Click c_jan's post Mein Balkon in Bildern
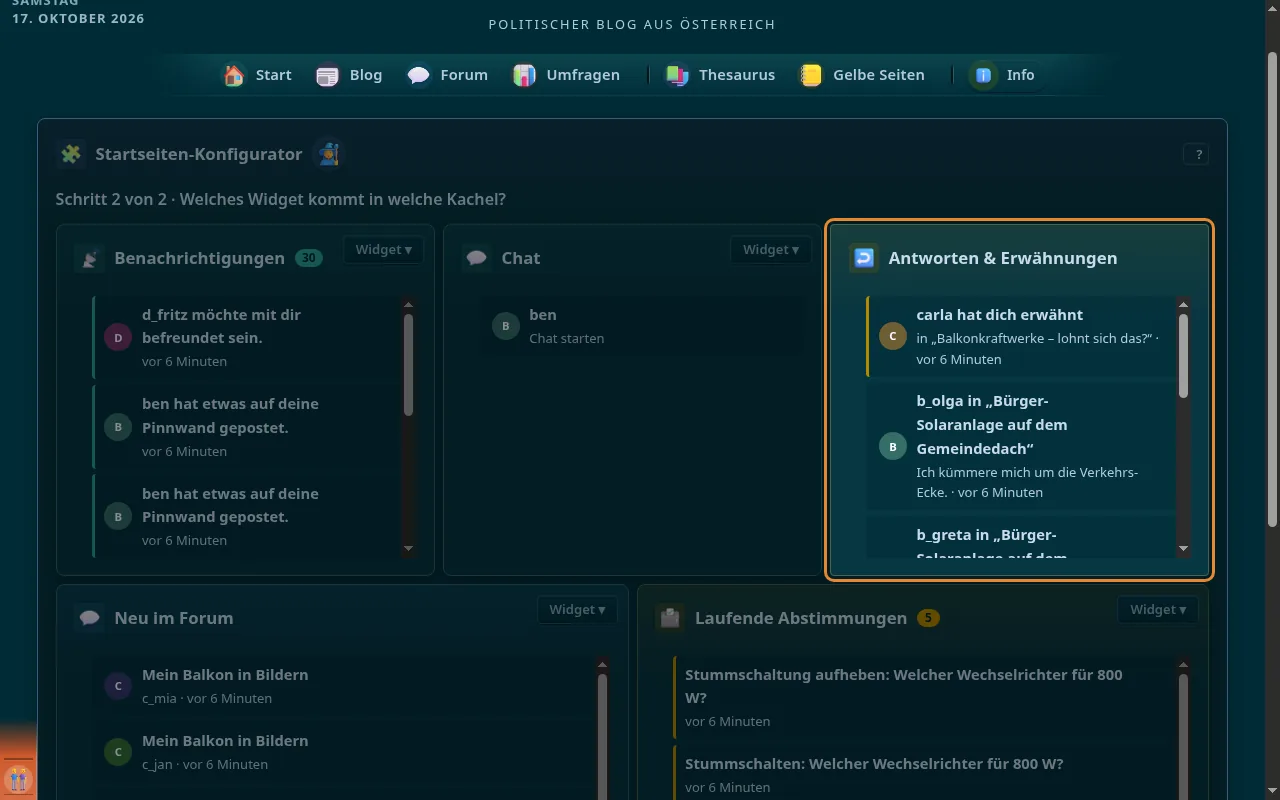This screenshot has height=800, width=1280. [342, 752]
